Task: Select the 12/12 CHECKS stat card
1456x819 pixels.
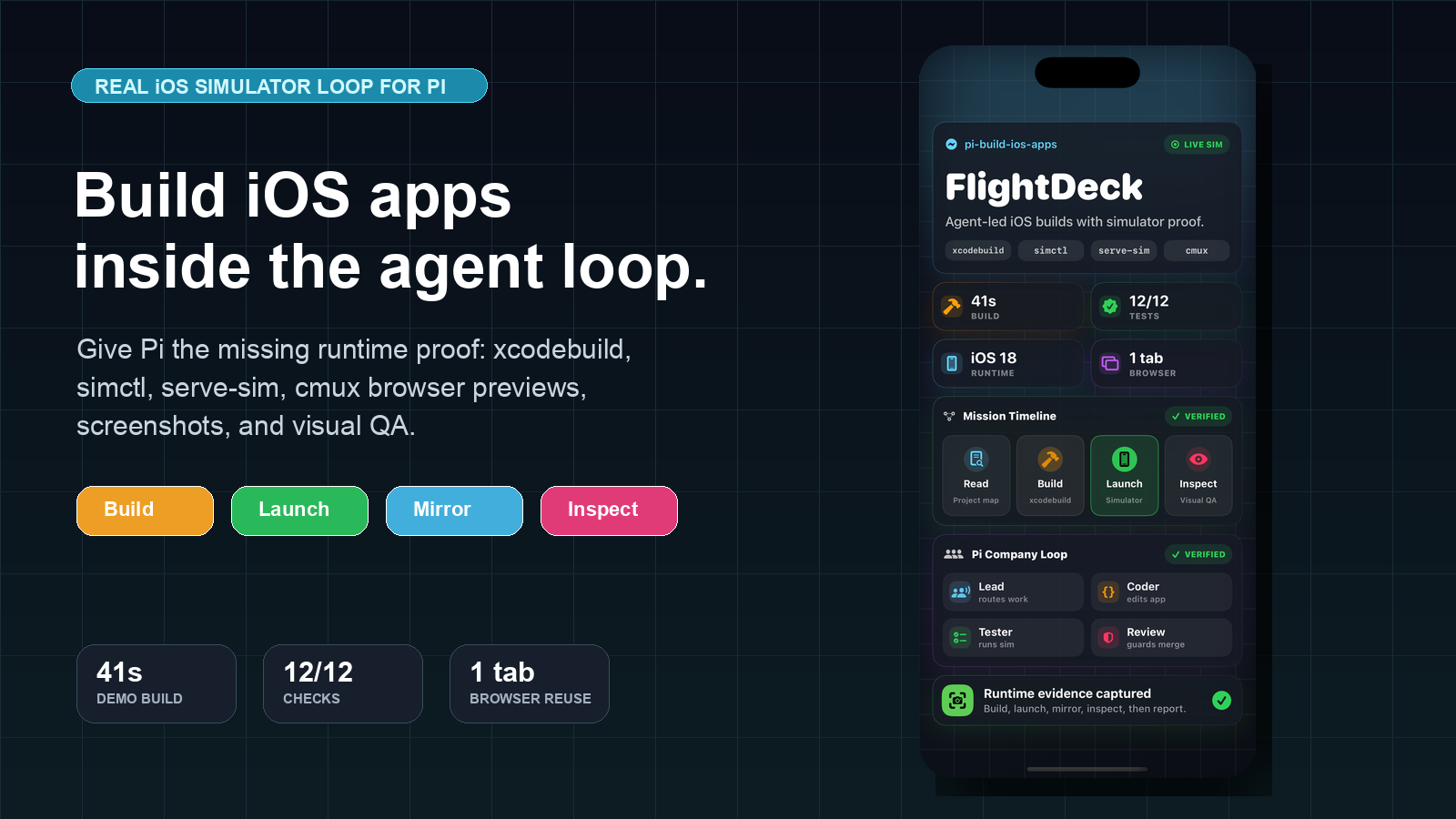Action: pos(343,683)
